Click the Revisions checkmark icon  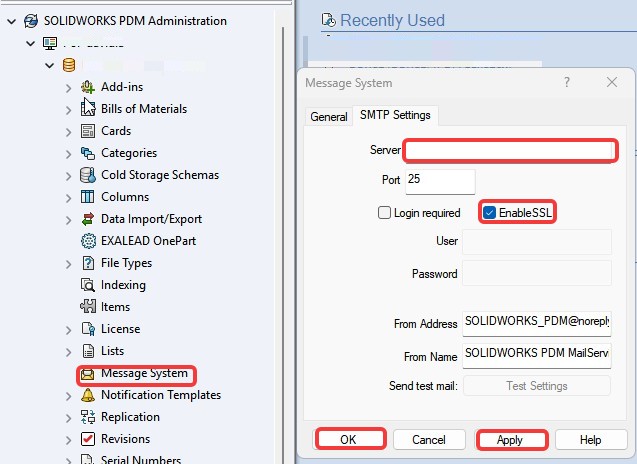pos(88,439)
